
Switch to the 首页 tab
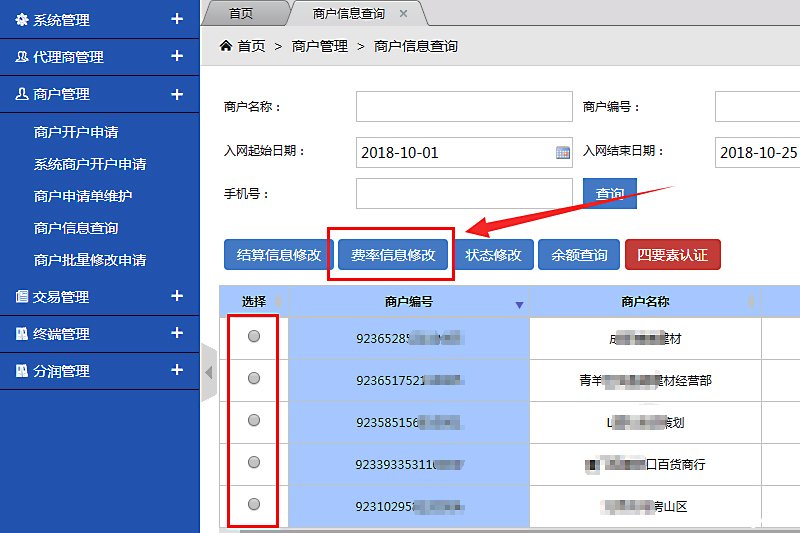241,14
